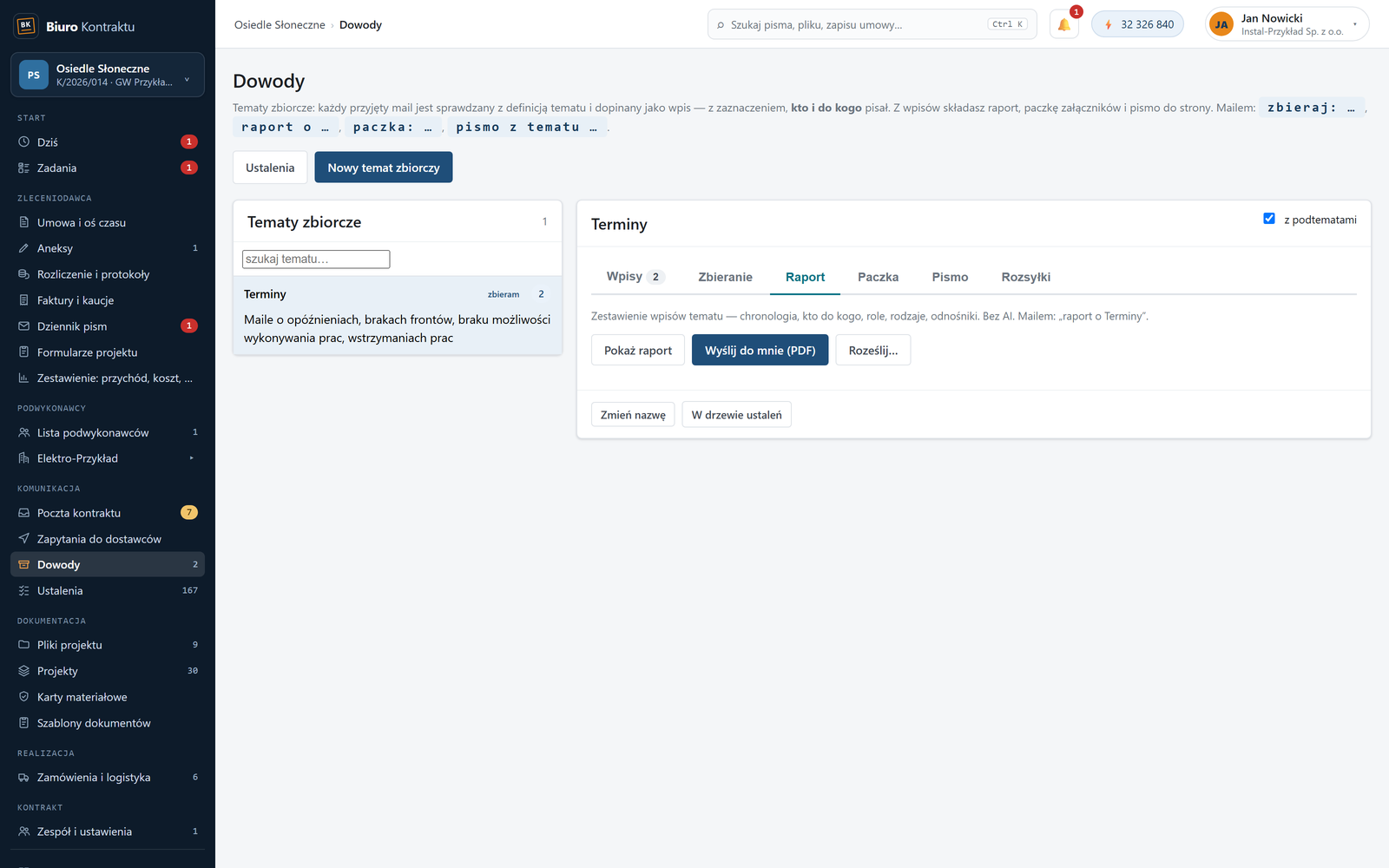1389x868 pixels.
Task: Open Zamówienia i logistyka truck icon
Action: tap(23, 778)
